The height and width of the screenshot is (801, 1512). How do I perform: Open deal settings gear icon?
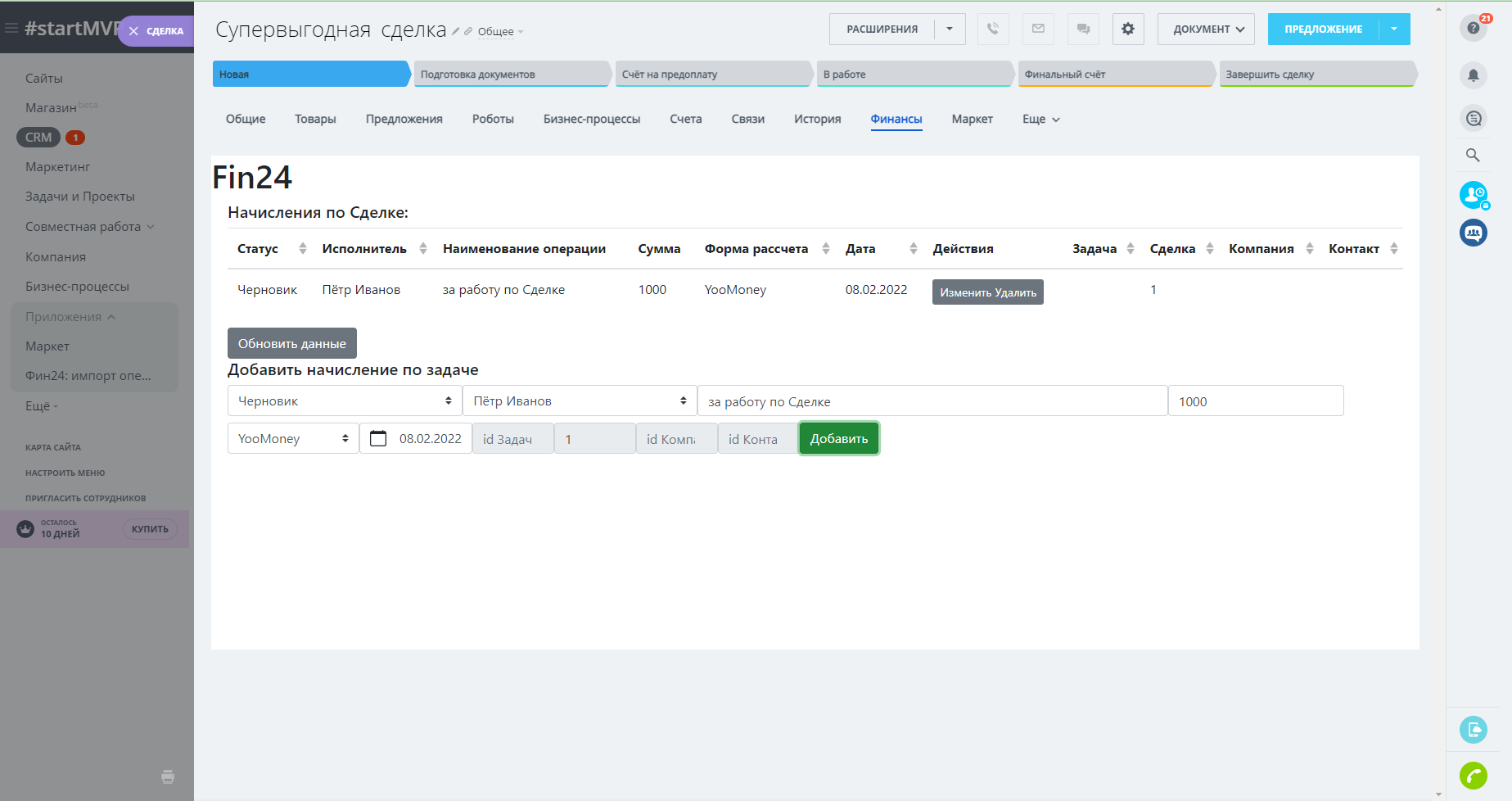[1128, 29]
